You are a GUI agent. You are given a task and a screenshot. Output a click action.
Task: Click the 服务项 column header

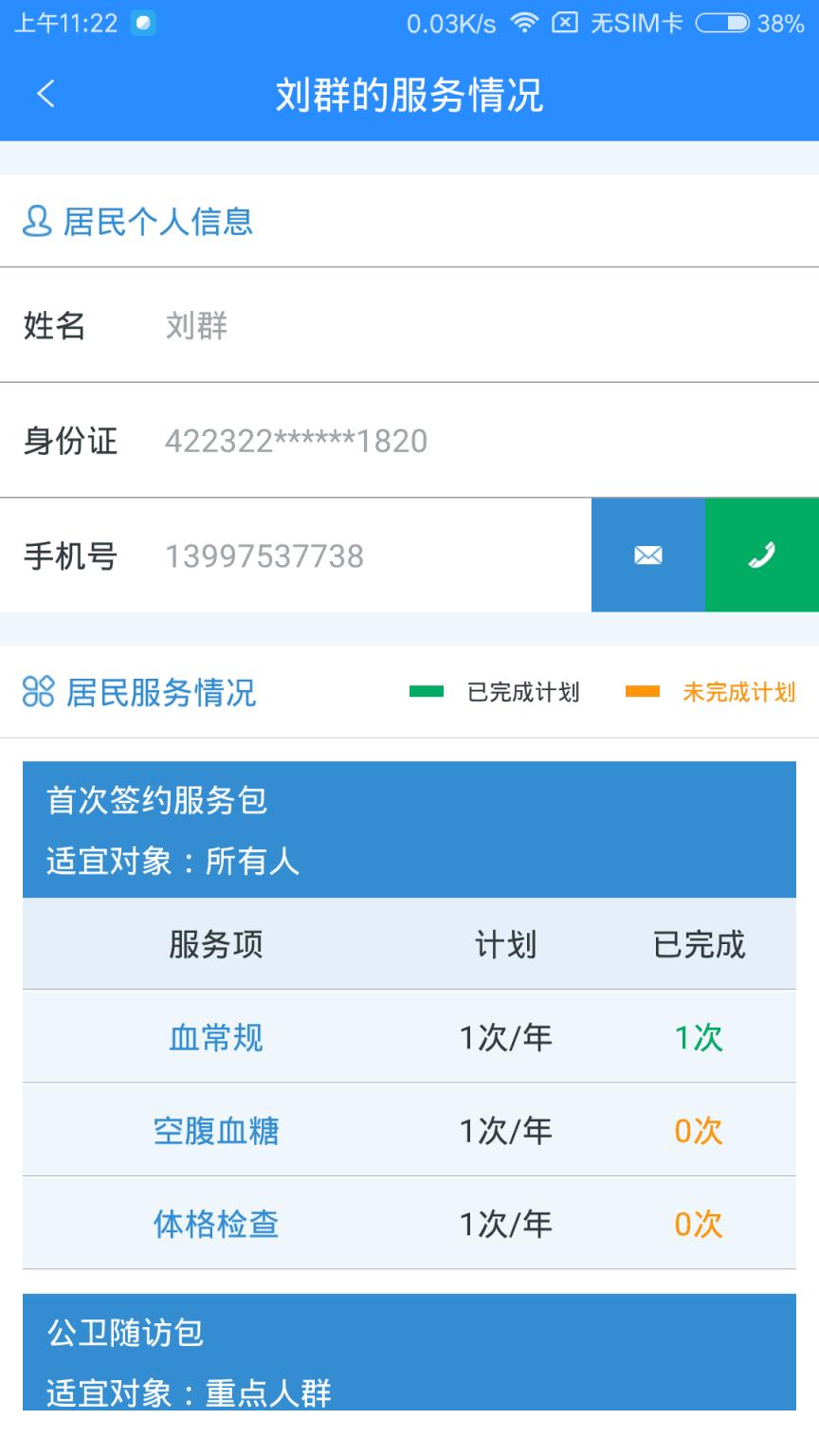coord(215,943)
